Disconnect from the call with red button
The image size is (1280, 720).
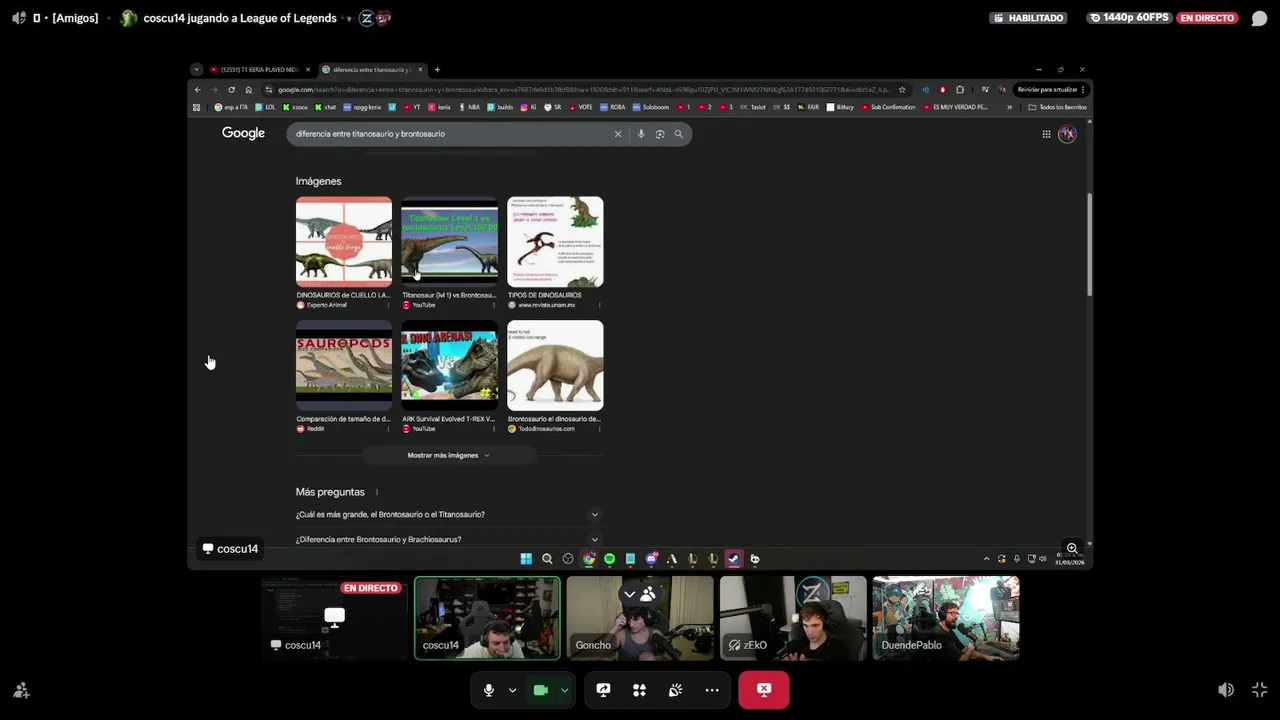[764, 690]
